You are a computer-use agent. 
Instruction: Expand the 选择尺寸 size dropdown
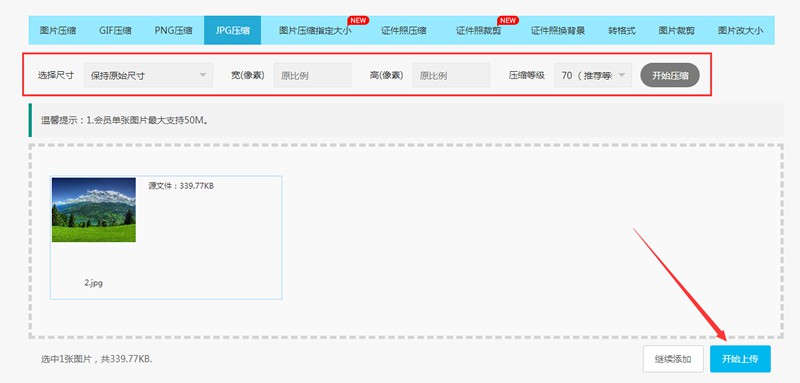148,75
